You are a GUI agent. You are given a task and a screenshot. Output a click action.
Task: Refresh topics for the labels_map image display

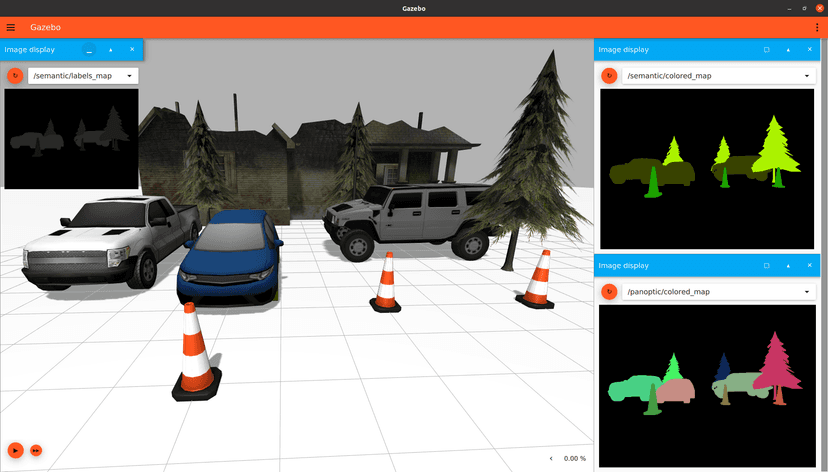[x=15, y=75]
